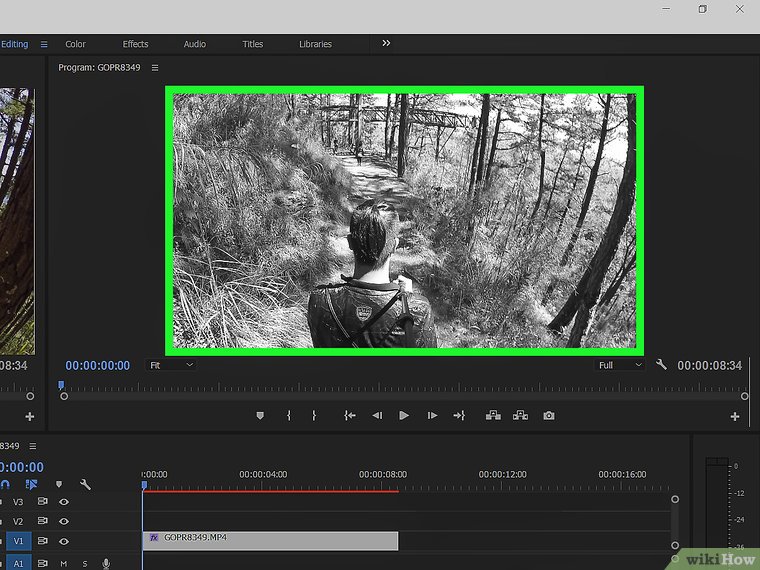Add a marker in the Program monitor
760x570 pixels.
tap(261, 415)
